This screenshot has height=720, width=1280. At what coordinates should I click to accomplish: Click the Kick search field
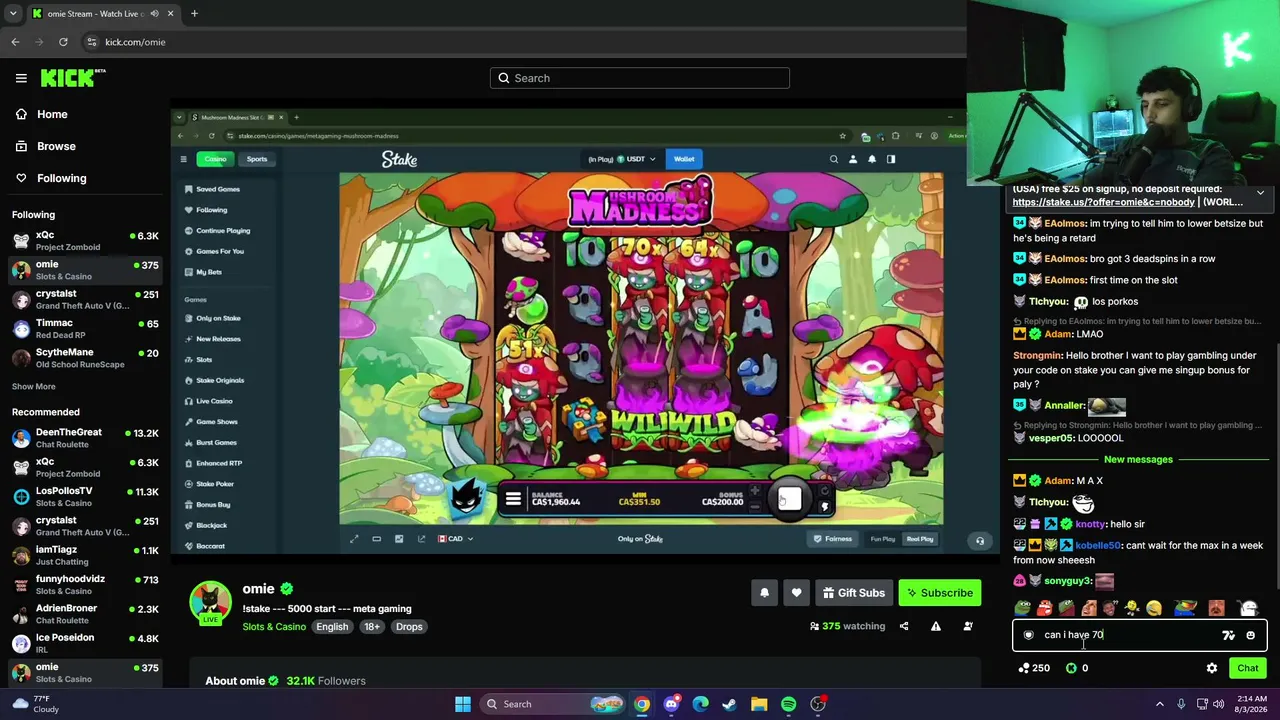(x=640, y=78)
